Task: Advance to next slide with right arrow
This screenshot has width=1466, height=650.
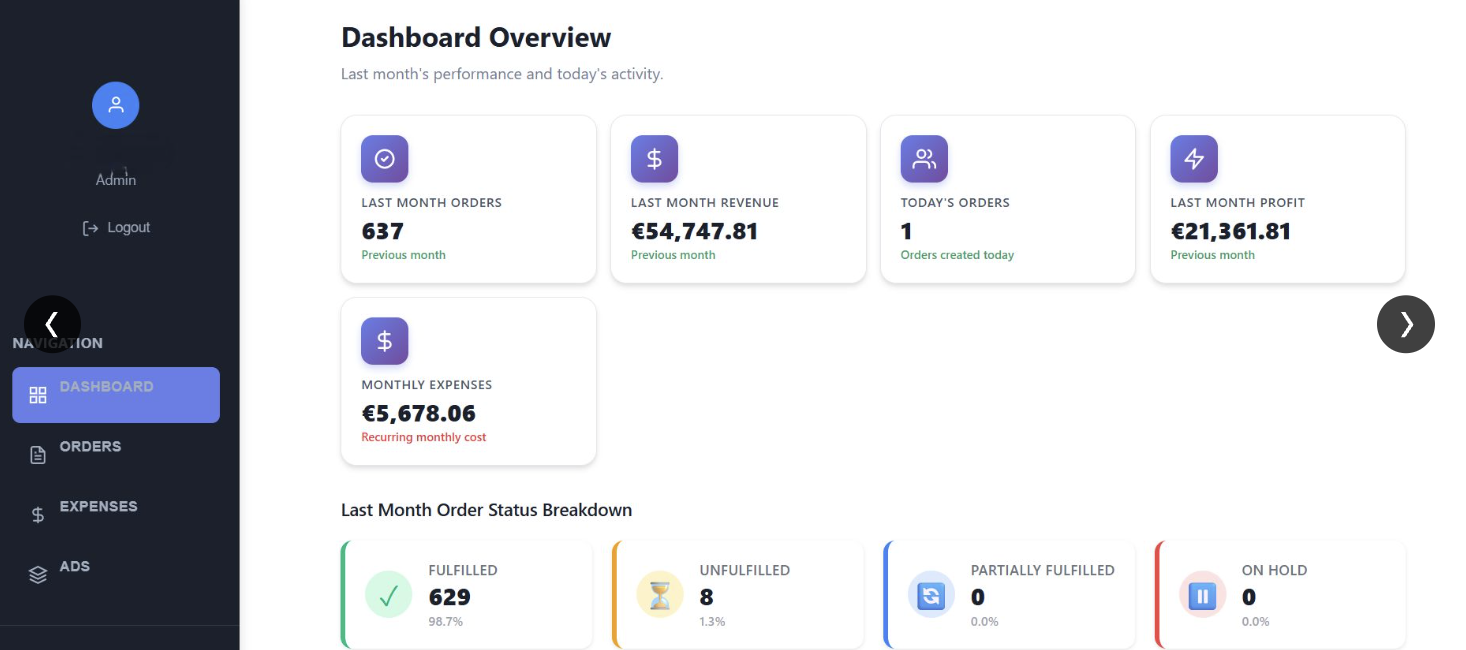Action: [1405, 324]
